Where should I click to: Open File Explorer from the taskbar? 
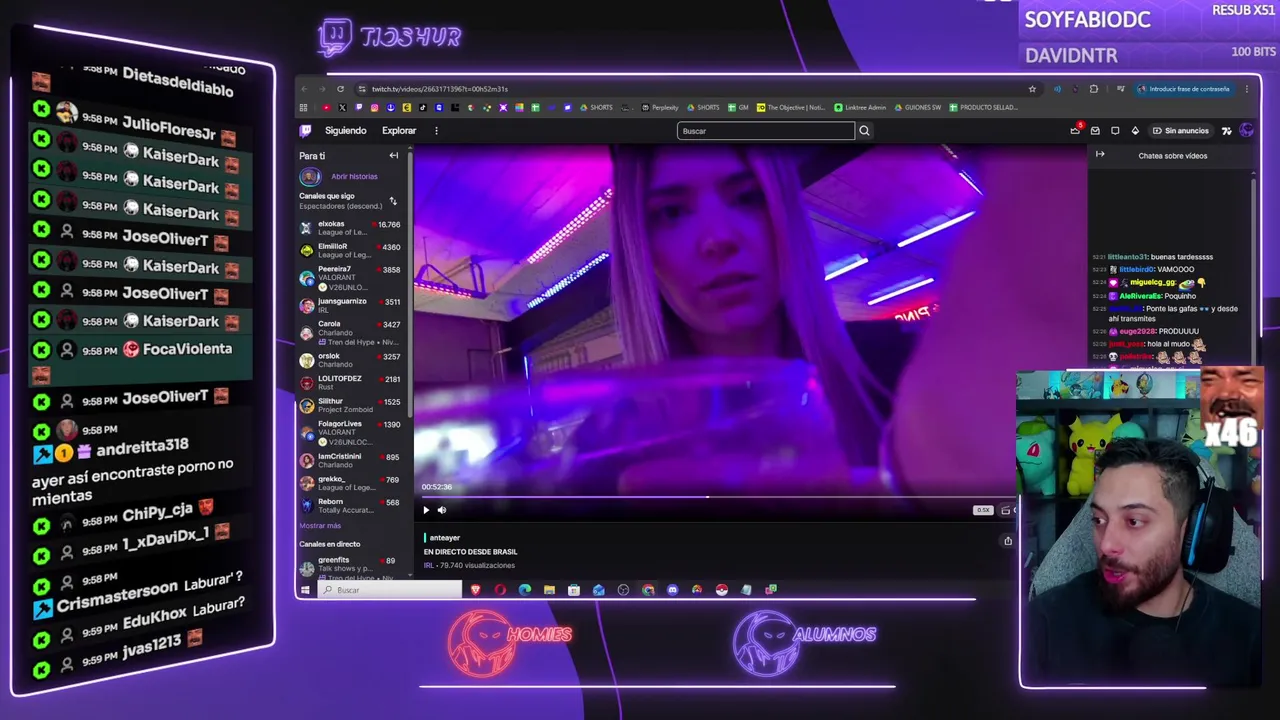coord(549,590)
